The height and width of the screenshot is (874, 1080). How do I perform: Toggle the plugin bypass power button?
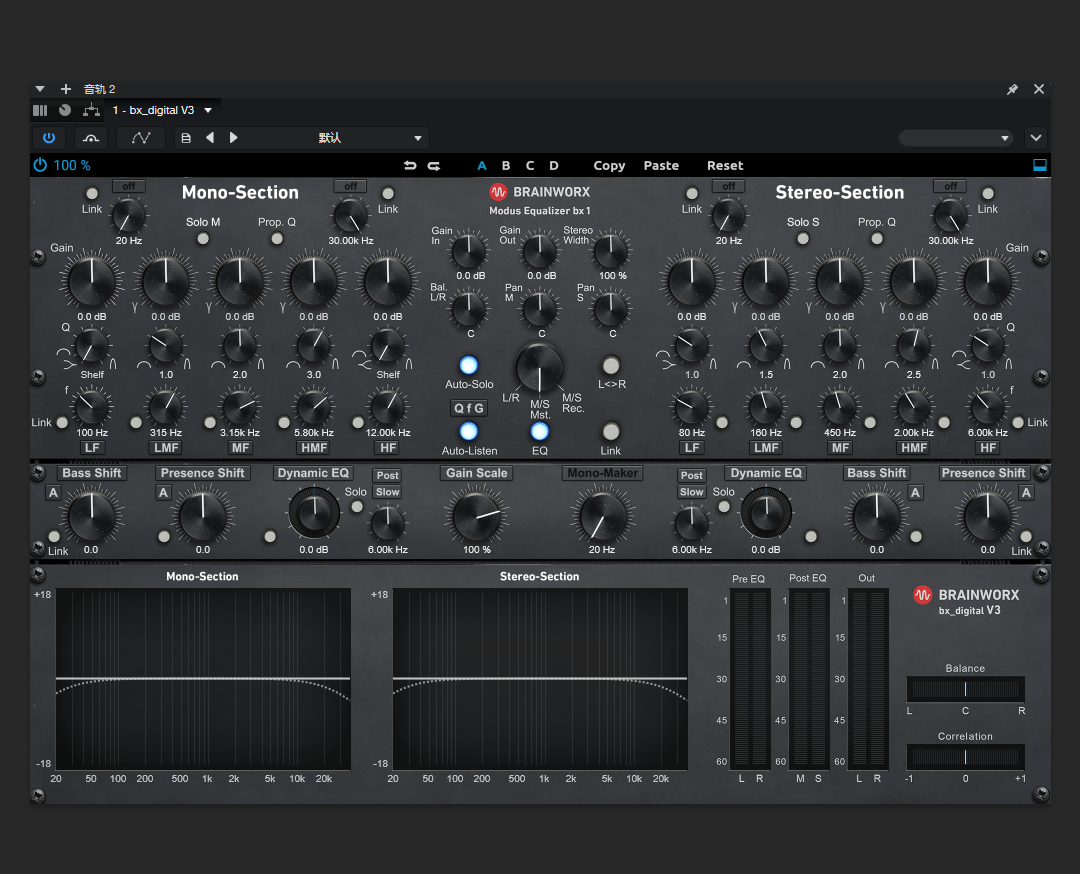[49, 138]
